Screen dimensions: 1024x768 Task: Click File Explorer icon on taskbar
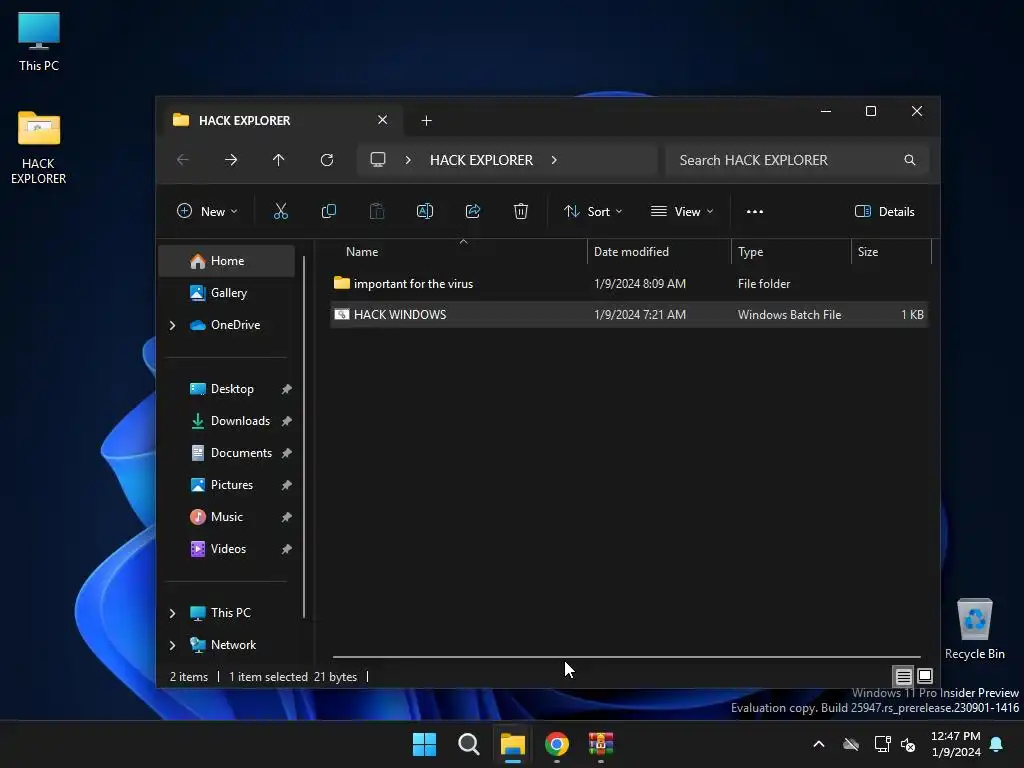513,744
